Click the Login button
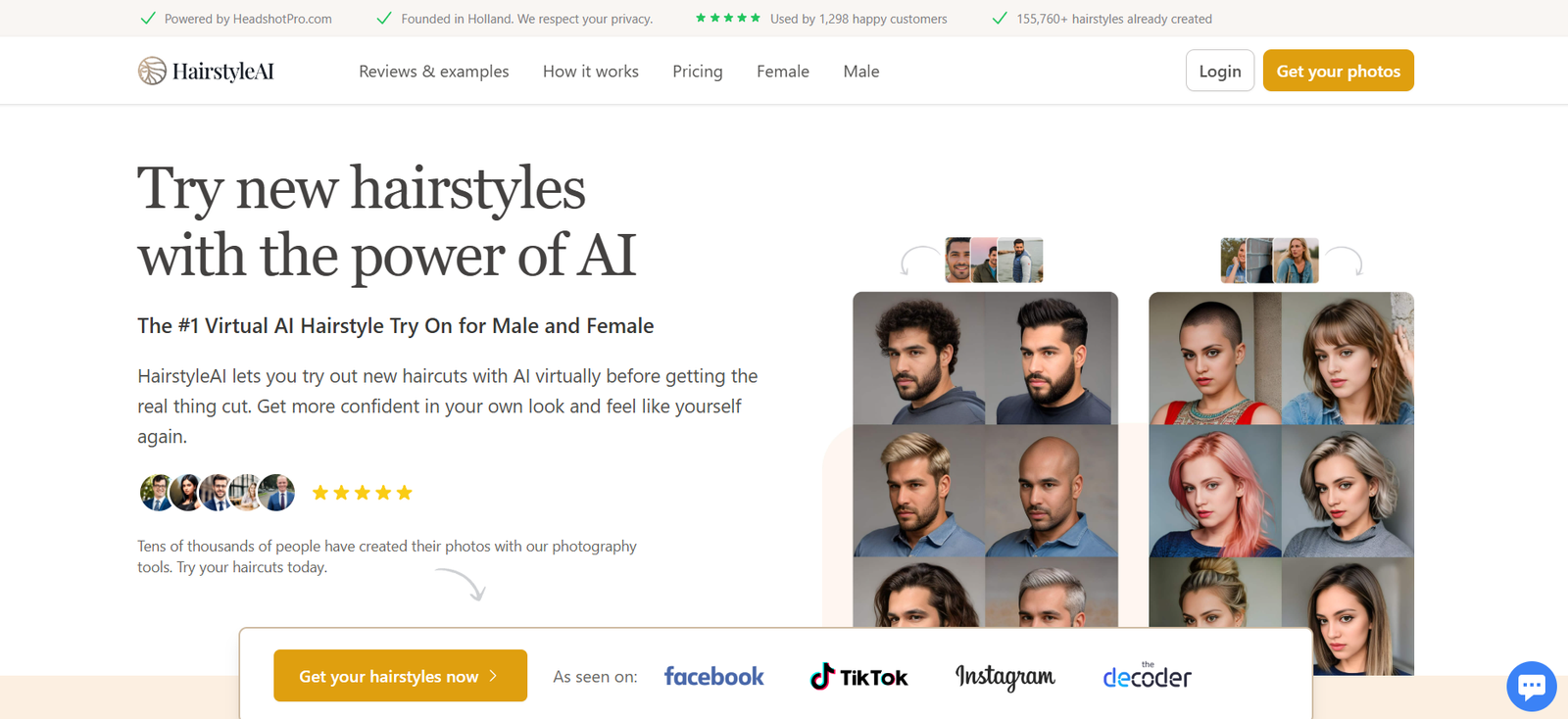This screenshot has width=1568, height=719. coord(1219,71)
